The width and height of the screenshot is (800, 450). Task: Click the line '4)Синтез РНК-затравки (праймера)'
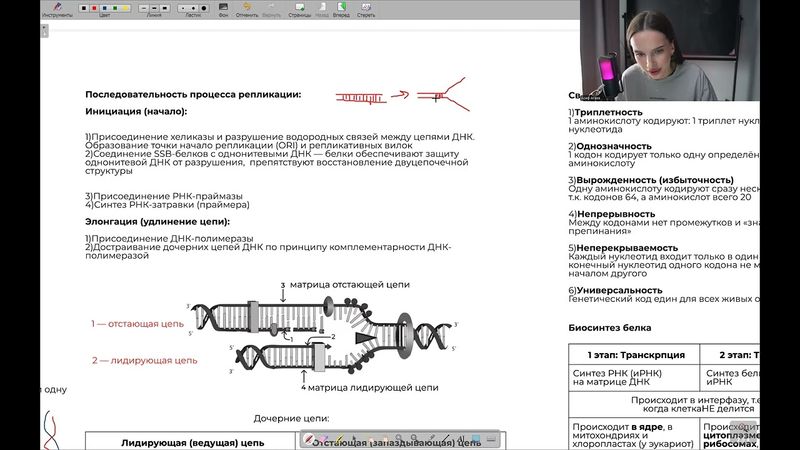pyautogui.click(x=167, y=205)
